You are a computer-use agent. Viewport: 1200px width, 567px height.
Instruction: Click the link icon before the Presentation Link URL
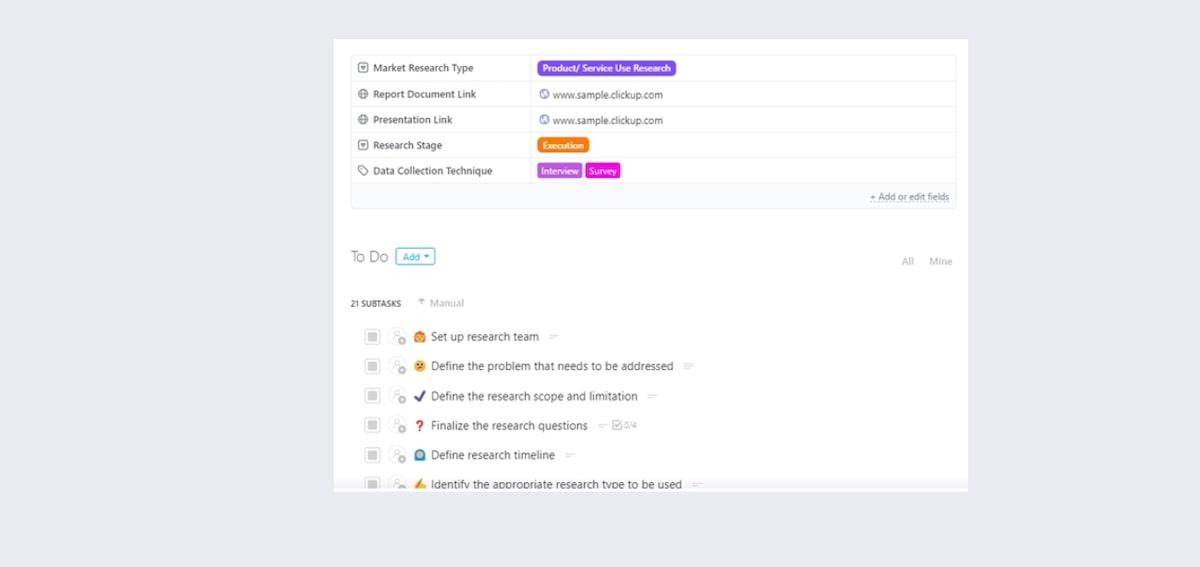pos(544,120)
